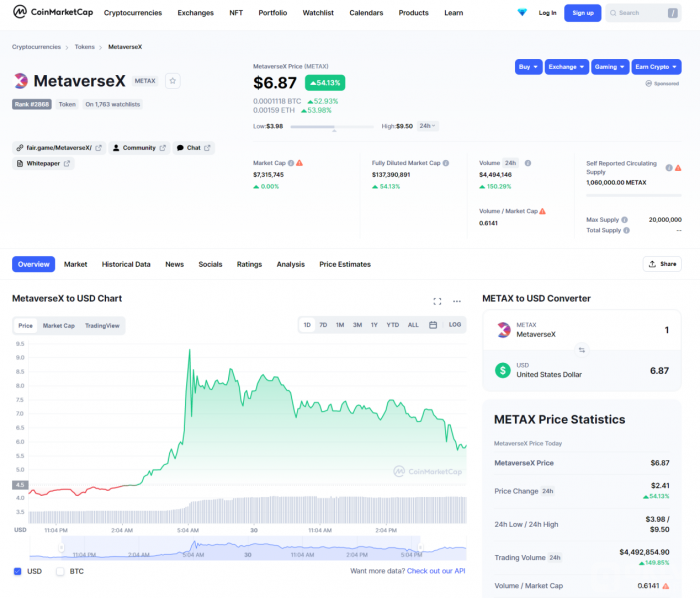700x598 pixels.
Task: Open Total Supply info icon
Action: [x=626, y=230]
